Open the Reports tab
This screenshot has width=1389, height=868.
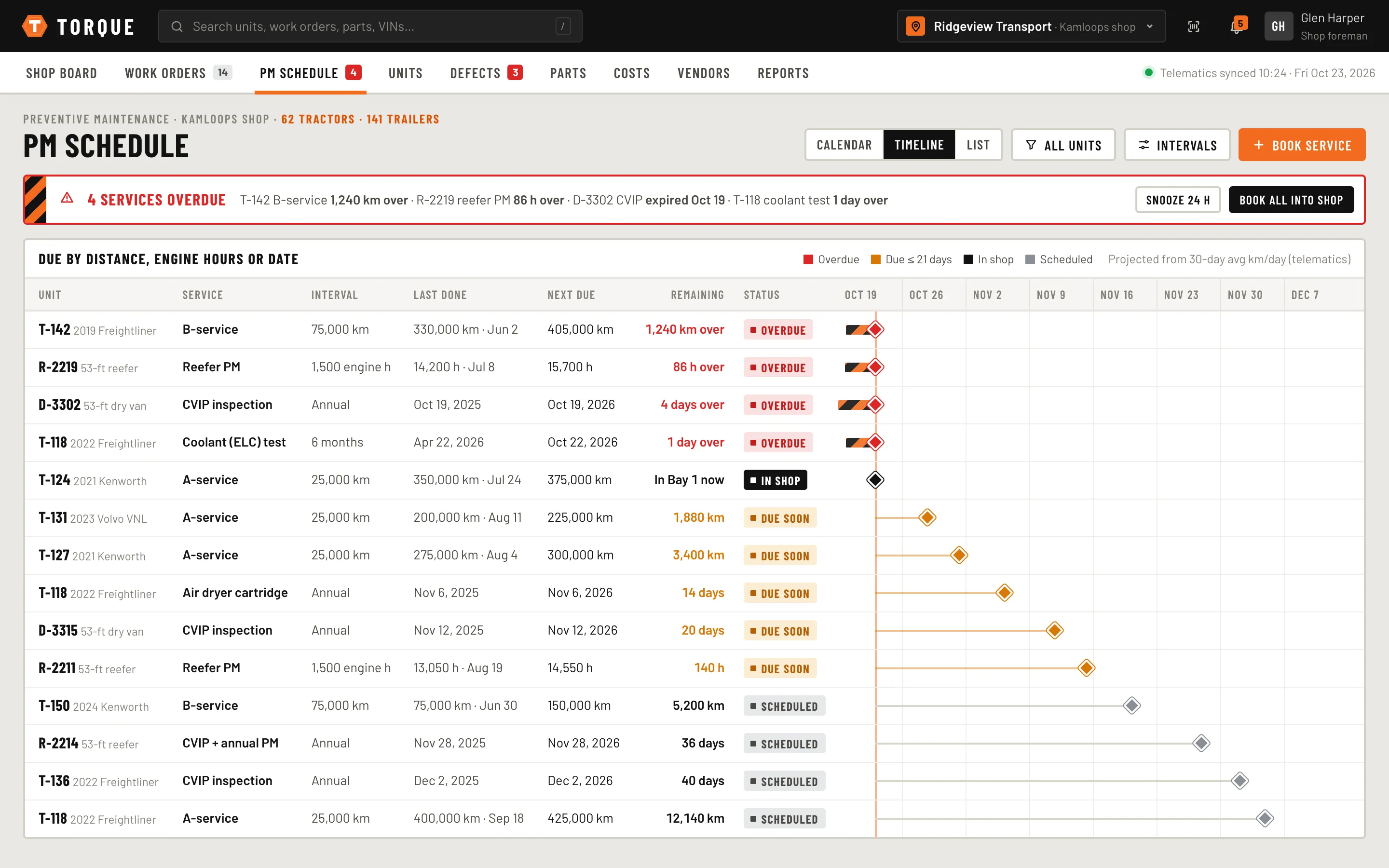tap(783, 73)
